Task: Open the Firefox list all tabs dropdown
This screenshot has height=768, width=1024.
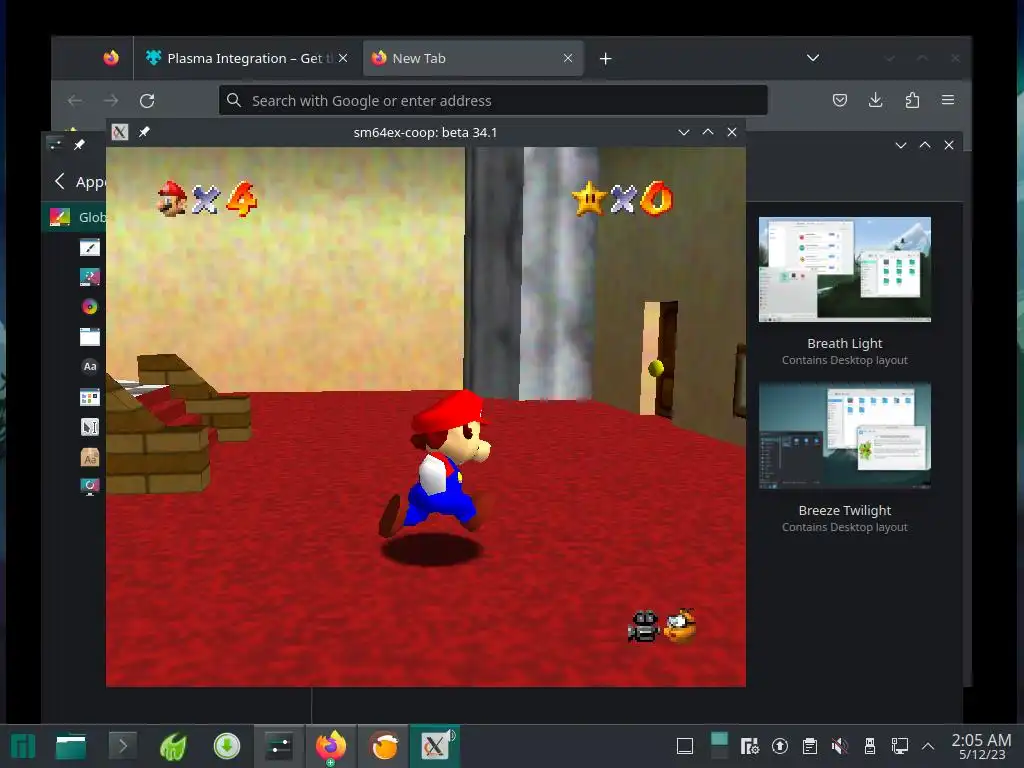Action: click(x=812, y=57)
